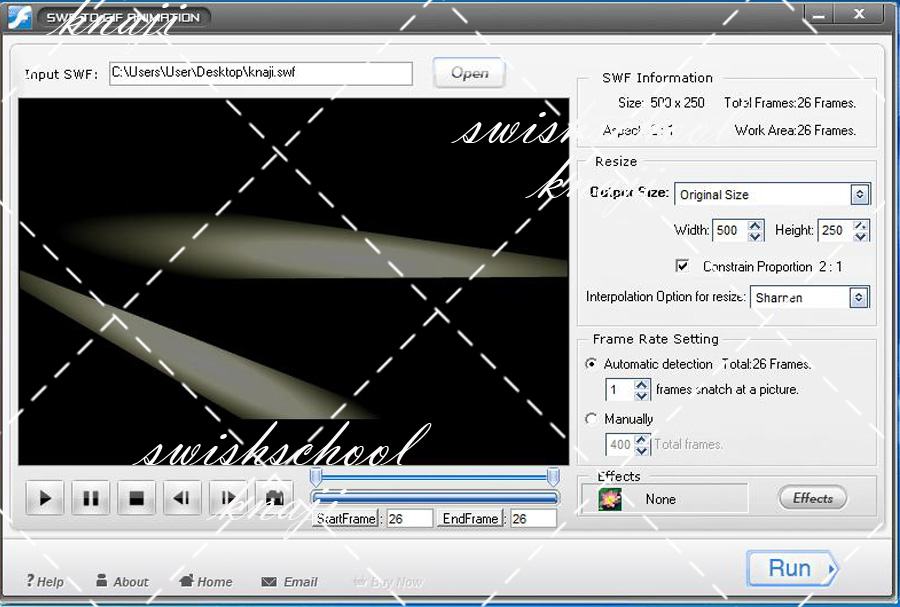Viewport: 900px width, 607px height.
Task: Step back to previous frame
Action: click(182, 497)
